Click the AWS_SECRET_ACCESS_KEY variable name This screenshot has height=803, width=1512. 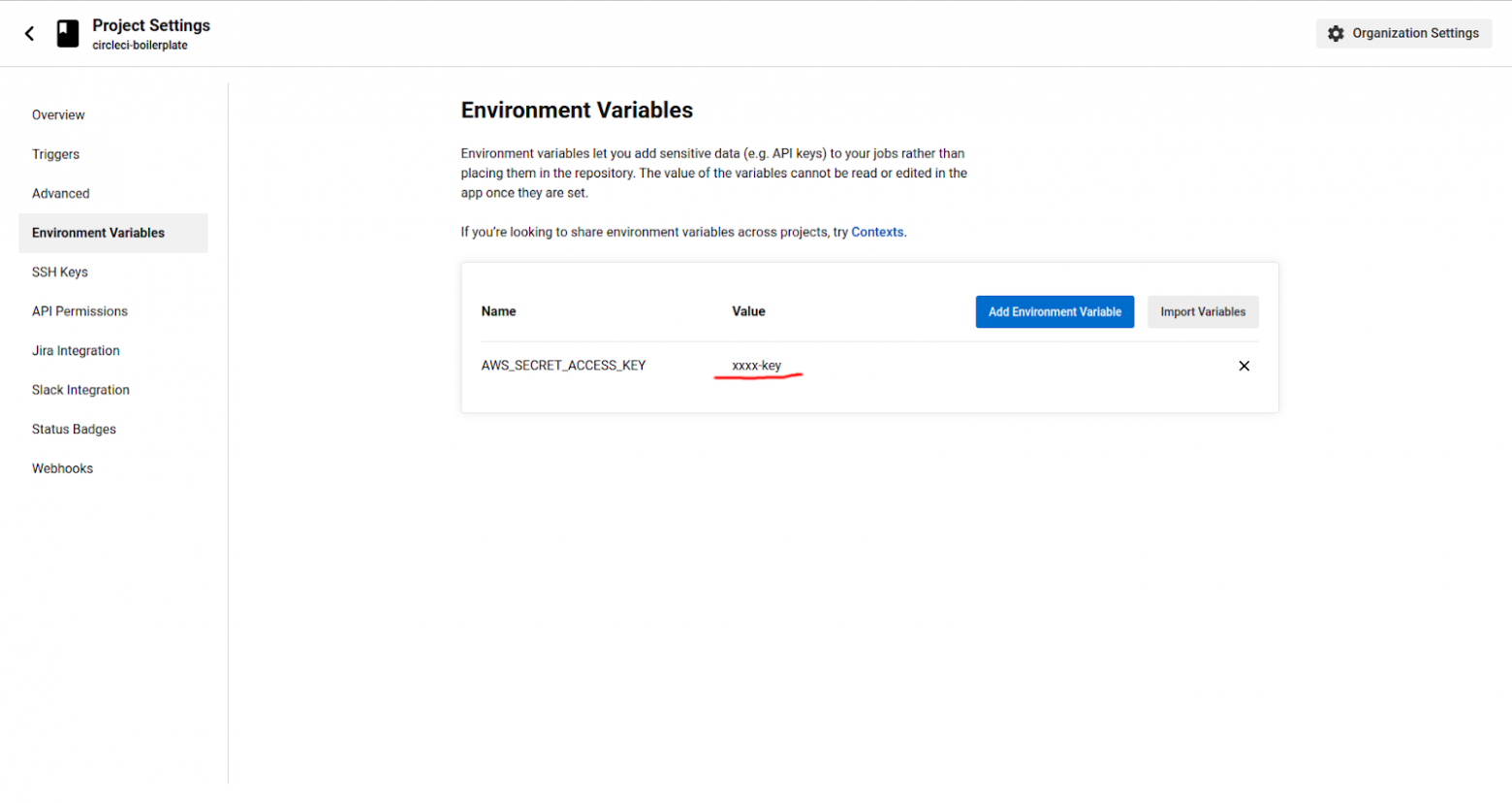tap(563, 366)
